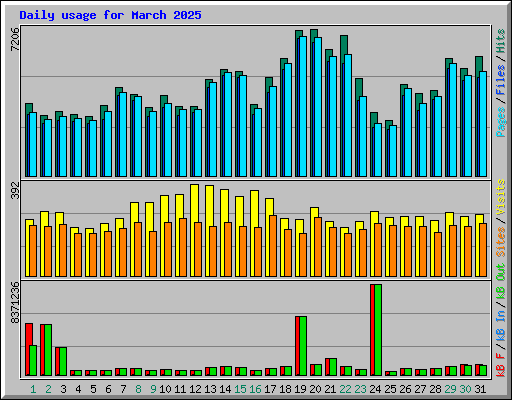The height and width of the screenshot is (400, 512).
Task: Click the Visits legend label
Action: point(501,197)
